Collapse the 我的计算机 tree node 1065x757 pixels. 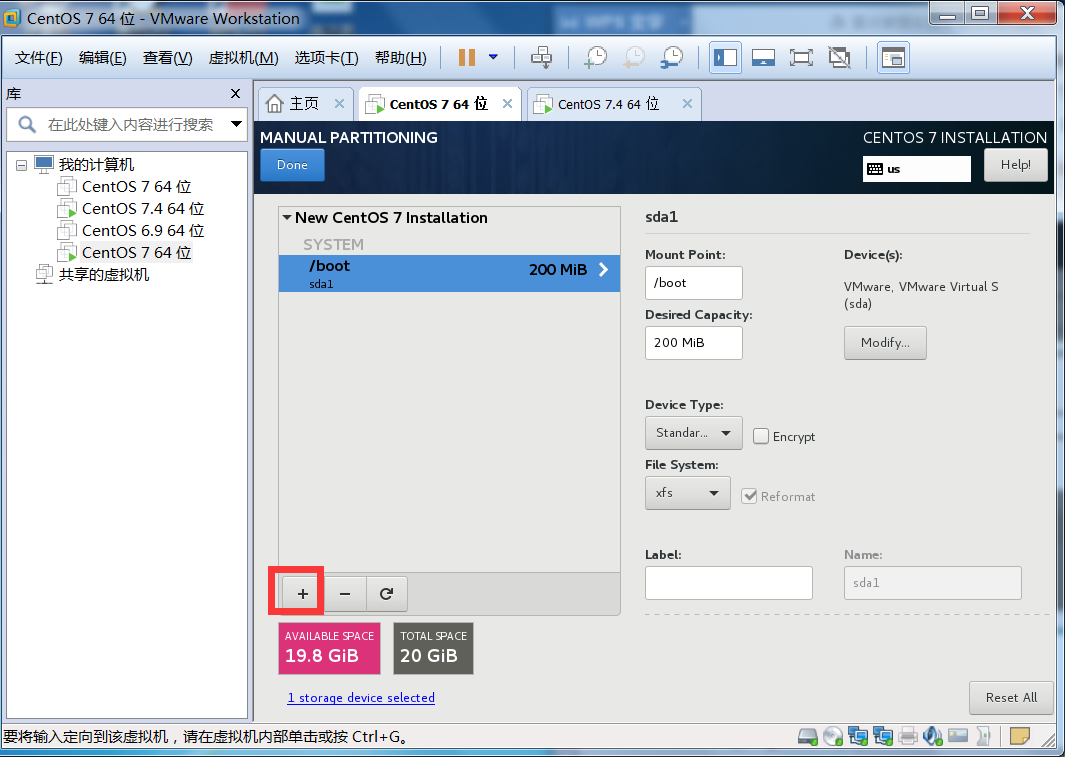21,165
